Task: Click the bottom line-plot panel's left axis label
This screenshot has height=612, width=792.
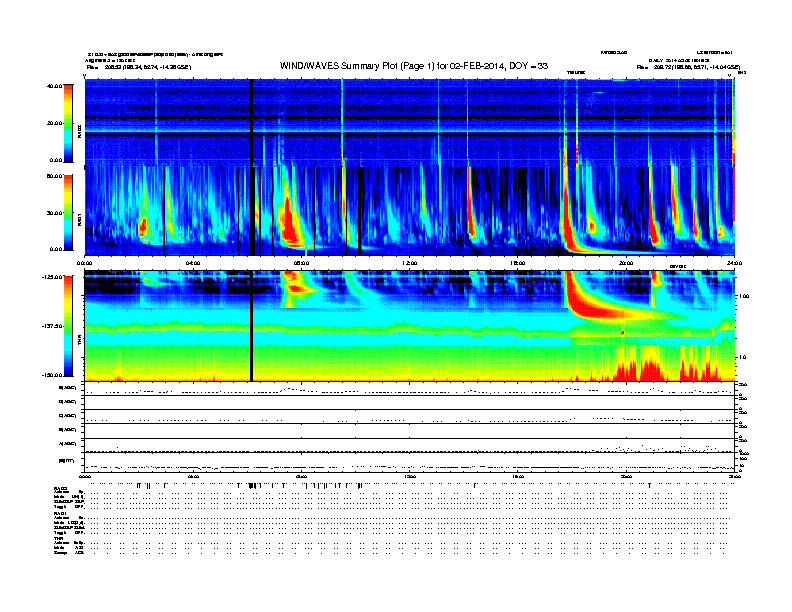Action: click(x=67, y=461)
